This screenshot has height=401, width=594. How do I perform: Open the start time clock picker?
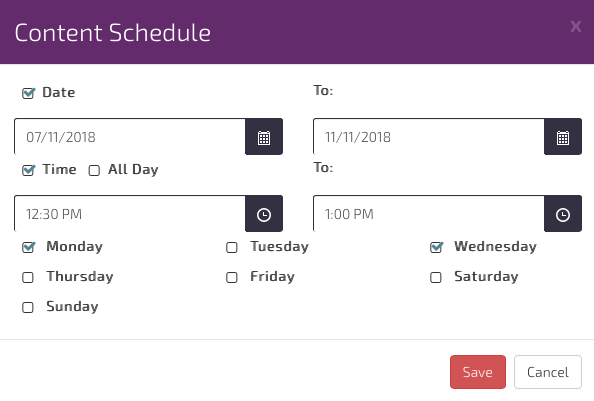click(x=264, y=214)
